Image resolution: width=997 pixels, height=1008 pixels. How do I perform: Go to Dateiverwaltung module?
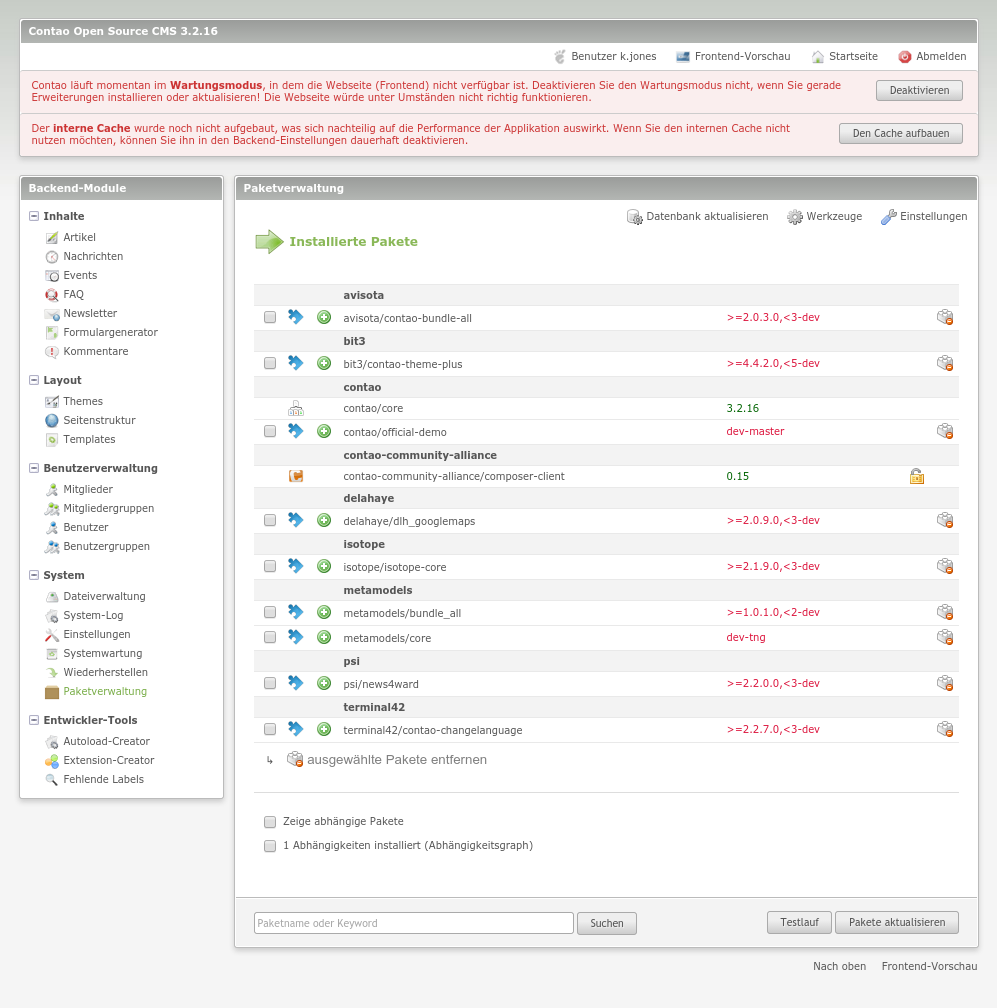104,597
